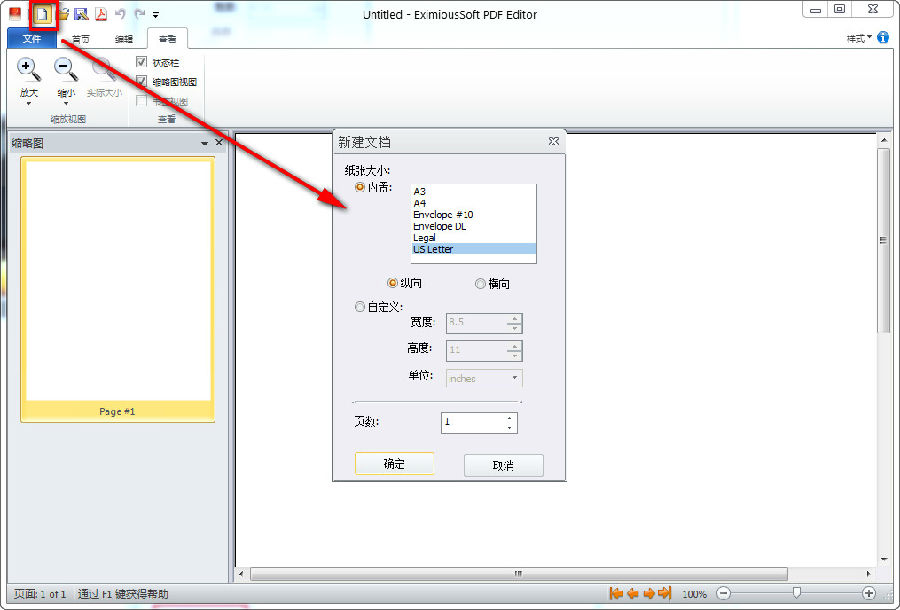This screenshot has width=900, height=610.
Task: Open the thumbnail panel options arrow
Action: pyautogui.click(x=204, y=143)
